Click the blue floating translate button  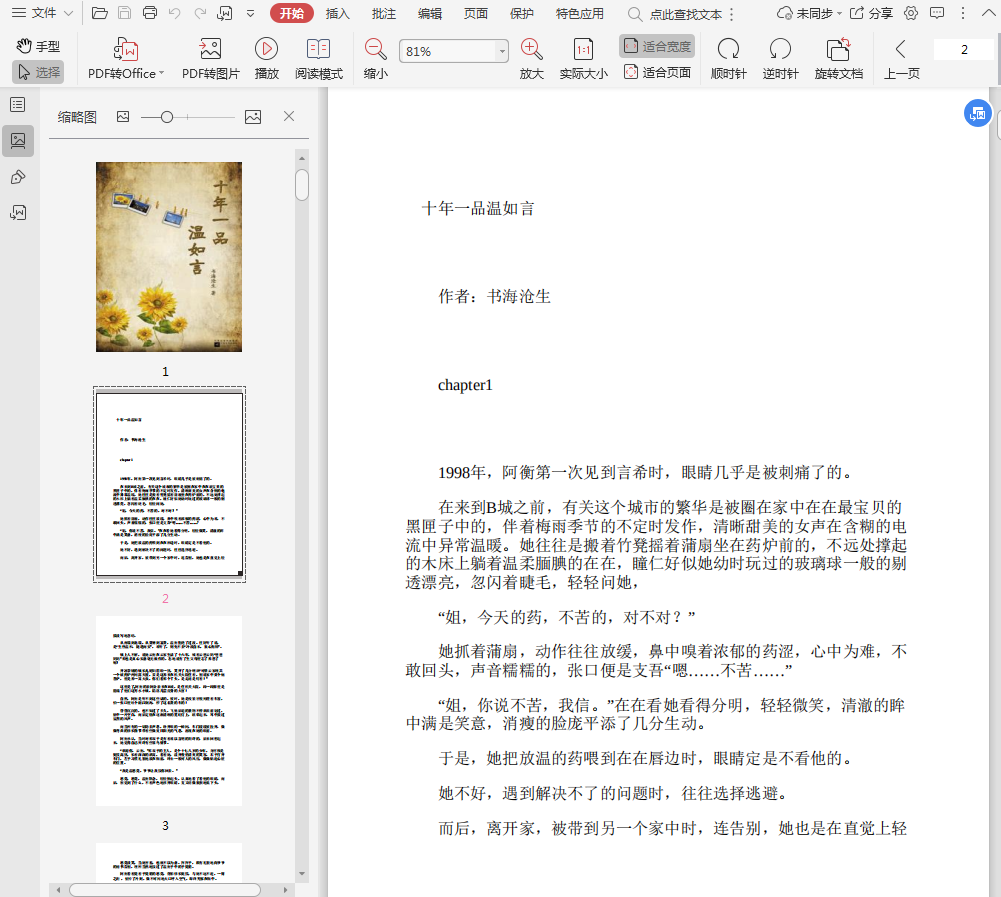(x=977, y=114)
